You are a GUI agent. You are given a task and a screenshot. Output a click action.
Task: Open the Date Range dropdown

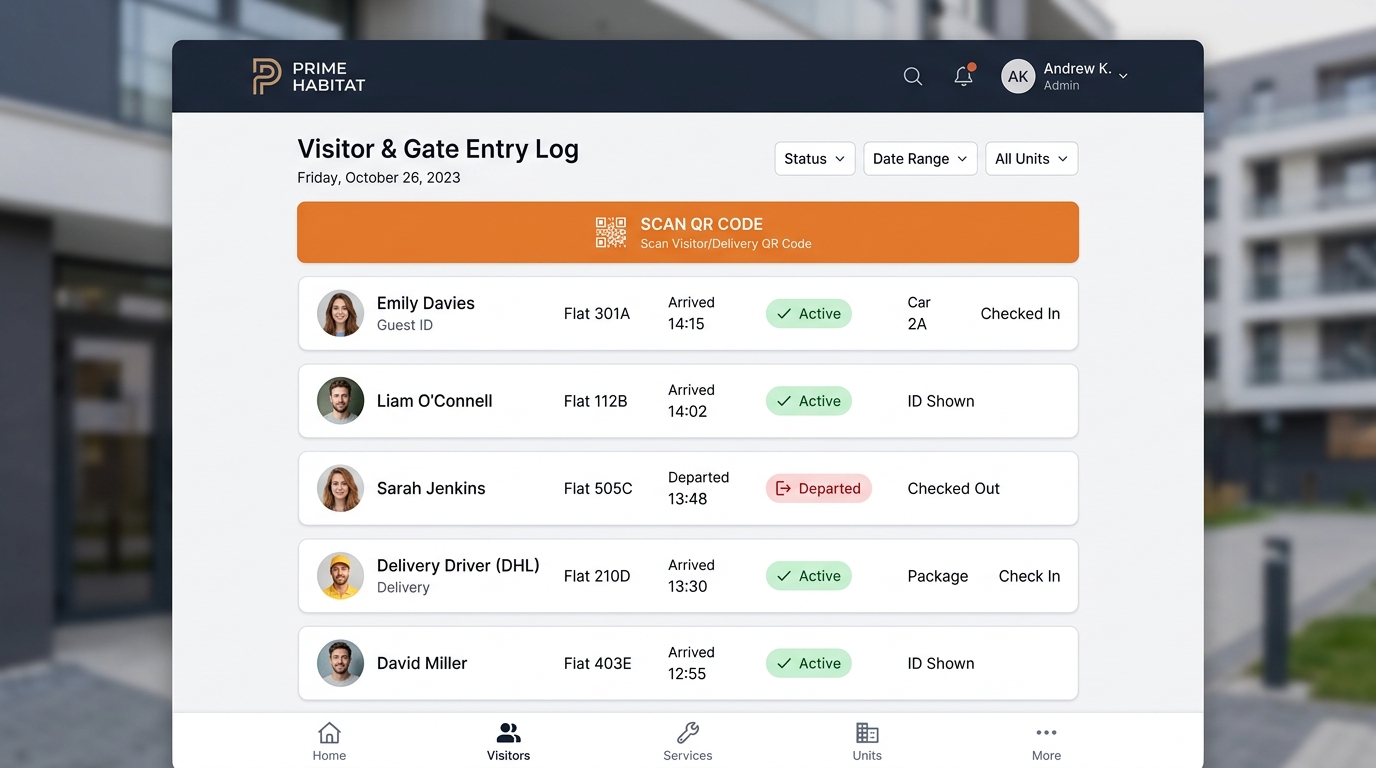tap(920, 159)
